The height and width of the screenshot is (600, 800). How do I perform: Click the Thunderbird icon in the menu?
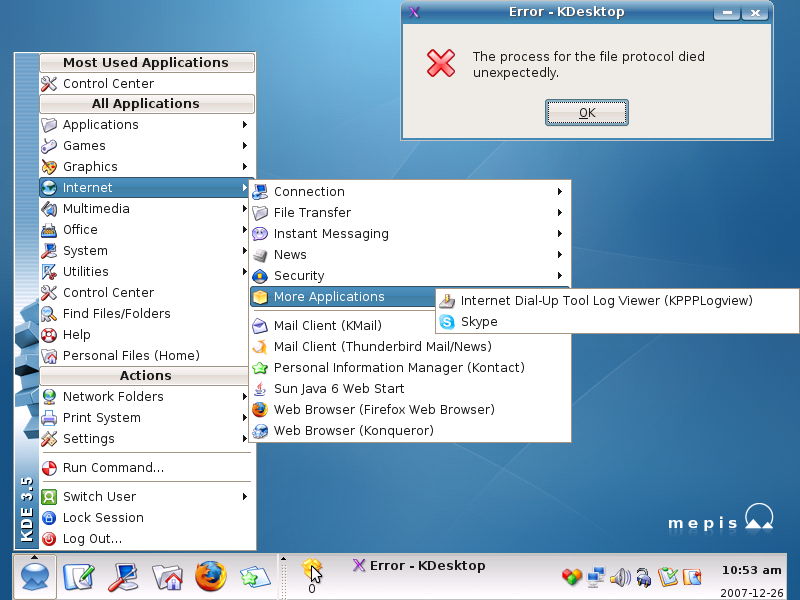point(260,346)
